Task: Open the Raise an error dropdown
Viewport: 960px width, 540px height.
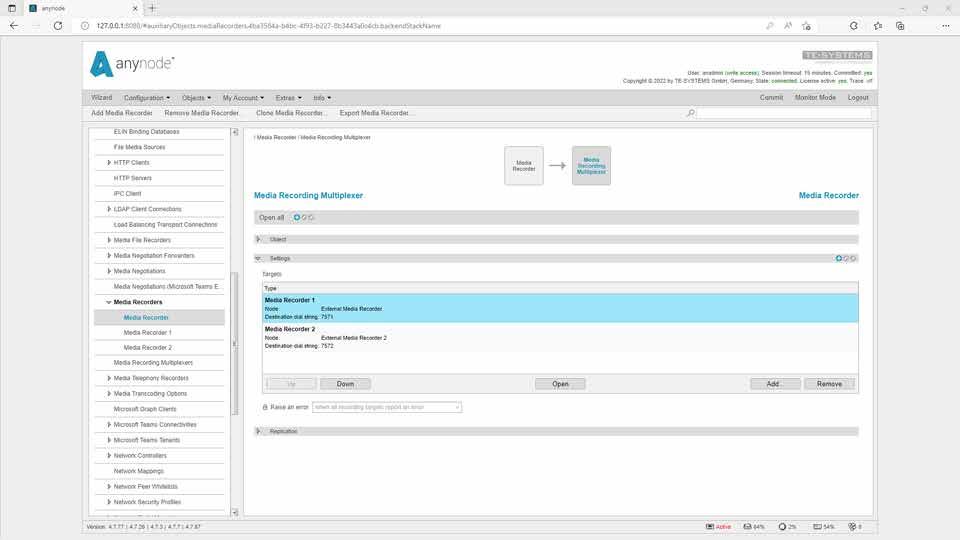Action: pos(387,407)
